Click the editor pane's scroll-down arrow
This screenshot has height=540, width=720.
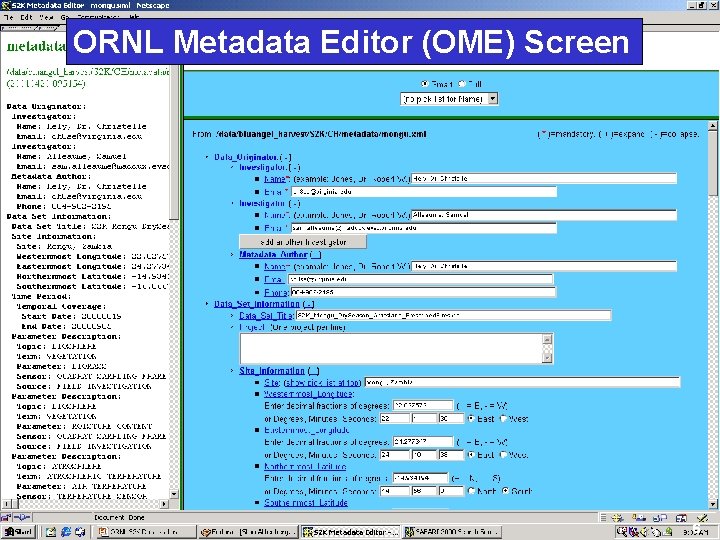(712, 504)
